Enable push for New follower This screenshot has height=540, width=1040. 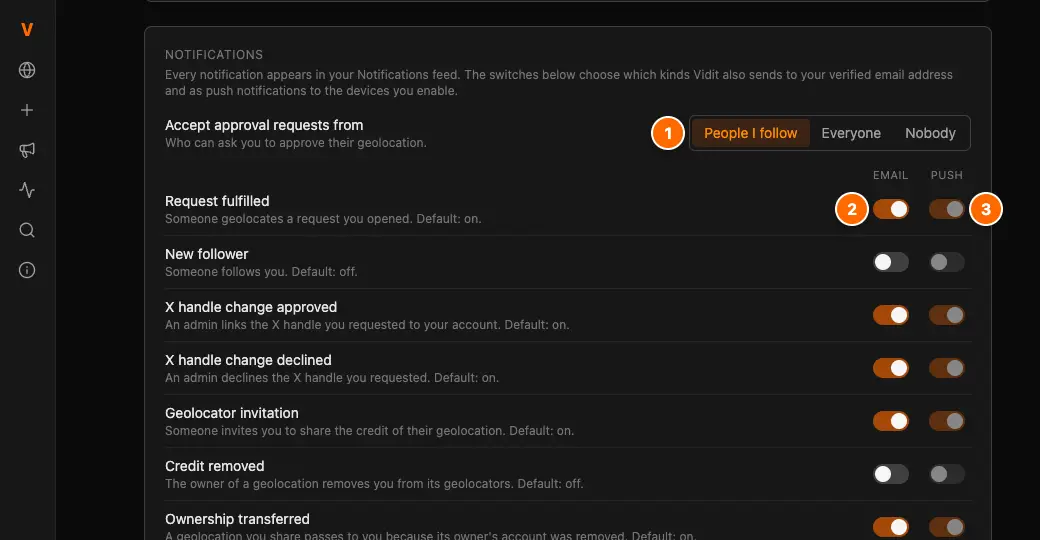(946, 262)
